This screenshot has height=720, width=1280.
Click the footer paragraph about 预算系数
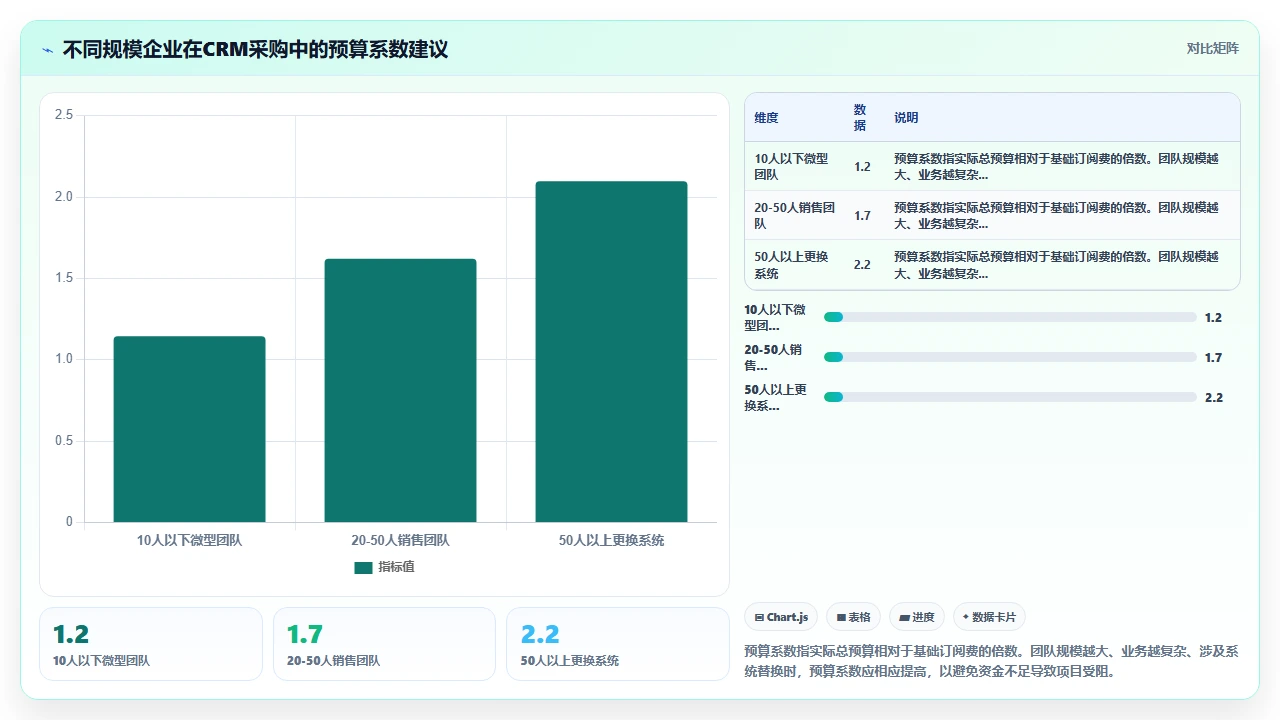point(992,661)
